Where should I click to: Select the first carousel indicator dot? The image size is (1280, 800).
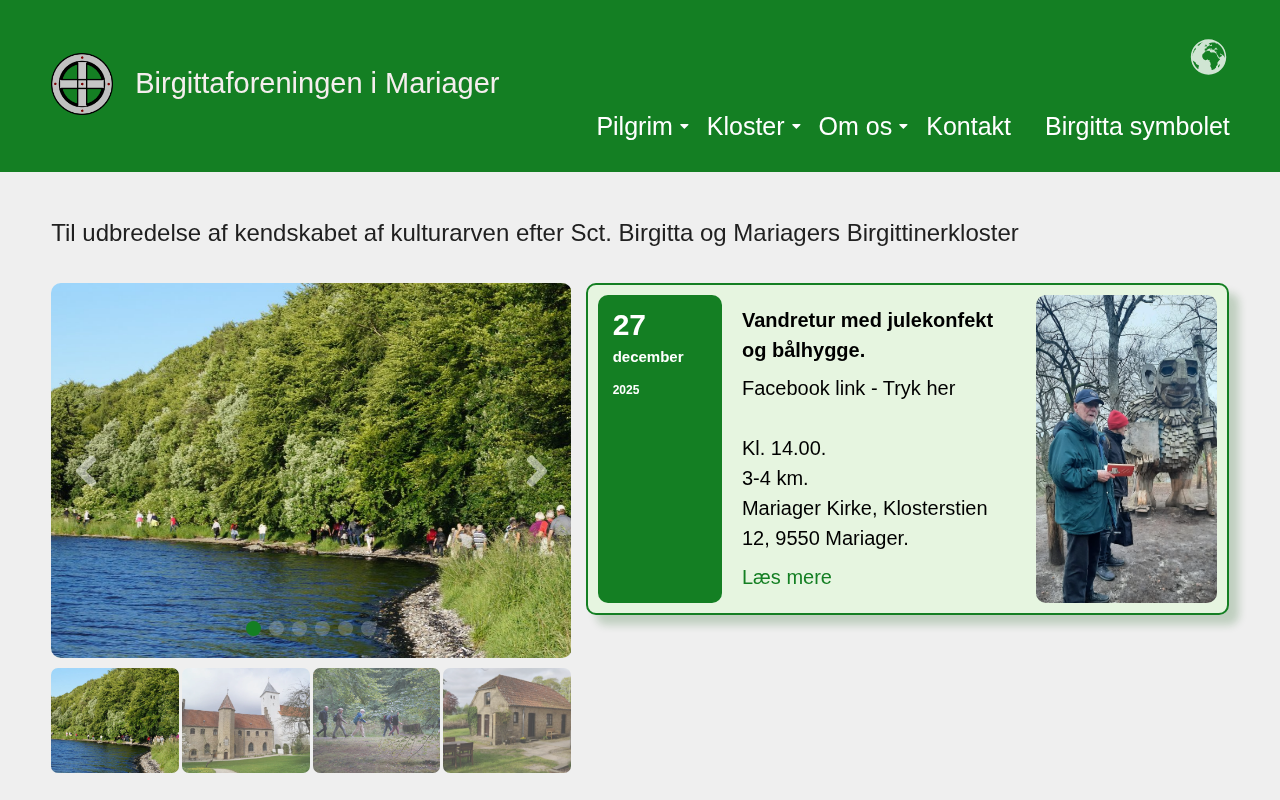253,629
